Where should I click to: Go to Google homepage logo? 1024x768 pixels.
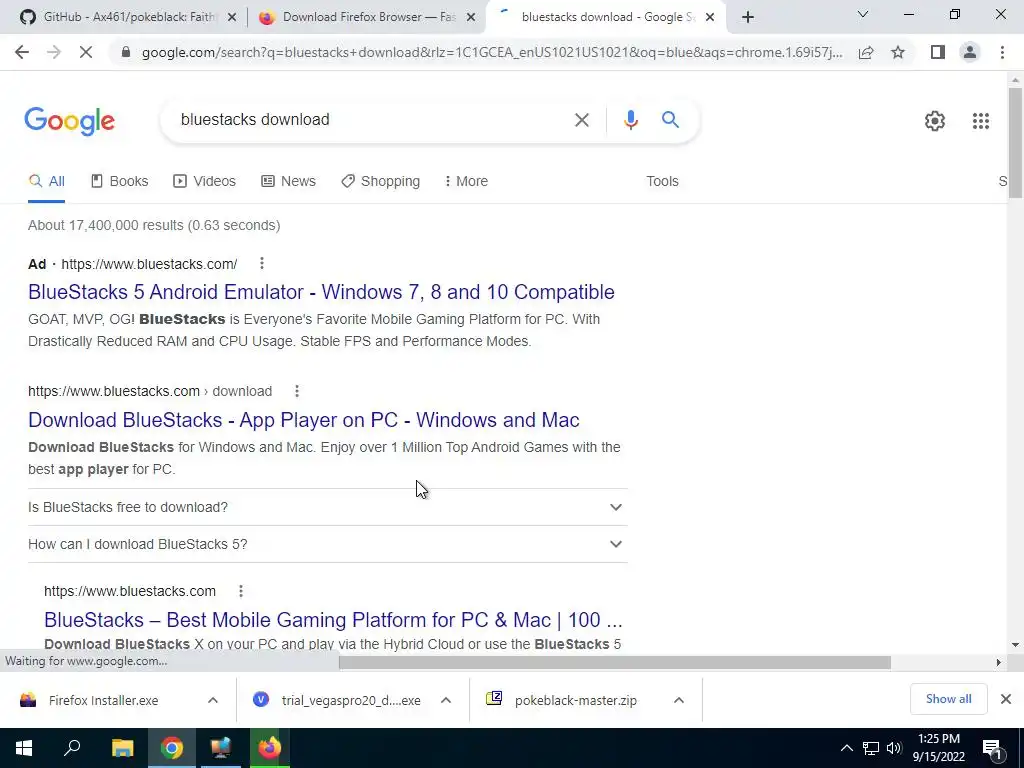(x=70, y=121)
